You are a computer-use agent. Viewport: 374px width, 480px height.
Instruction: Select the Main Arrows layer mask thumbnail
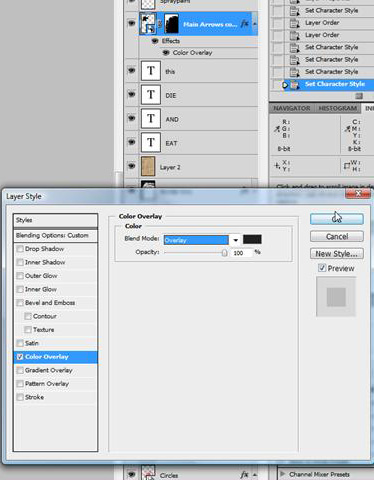[172, 24]
